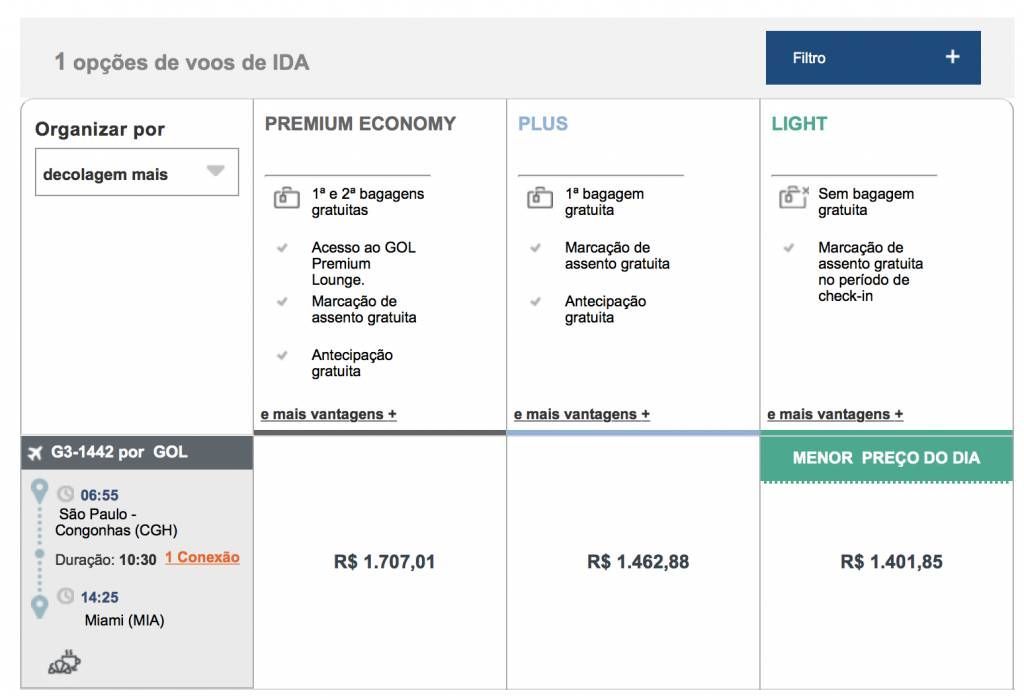Click the São Paulo origin pin icon
The image size is (1024, 700).
pyautogui.click(x=40, y=492)
